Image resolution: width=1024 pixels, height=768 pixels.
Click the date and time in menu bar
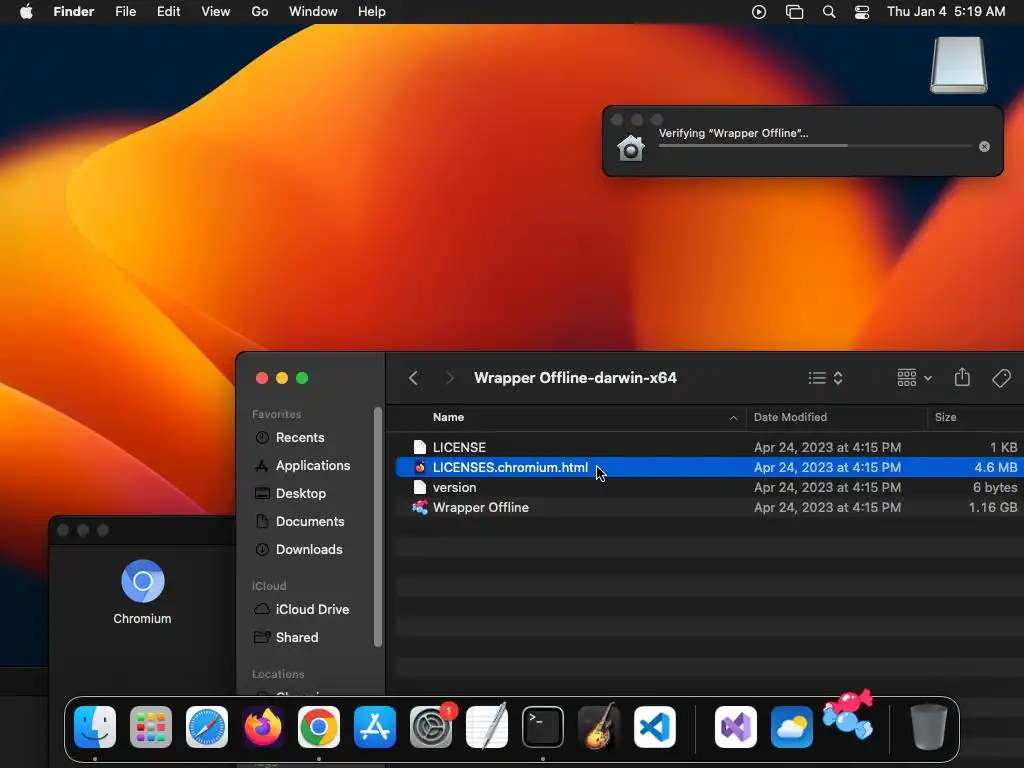point(946,12)
